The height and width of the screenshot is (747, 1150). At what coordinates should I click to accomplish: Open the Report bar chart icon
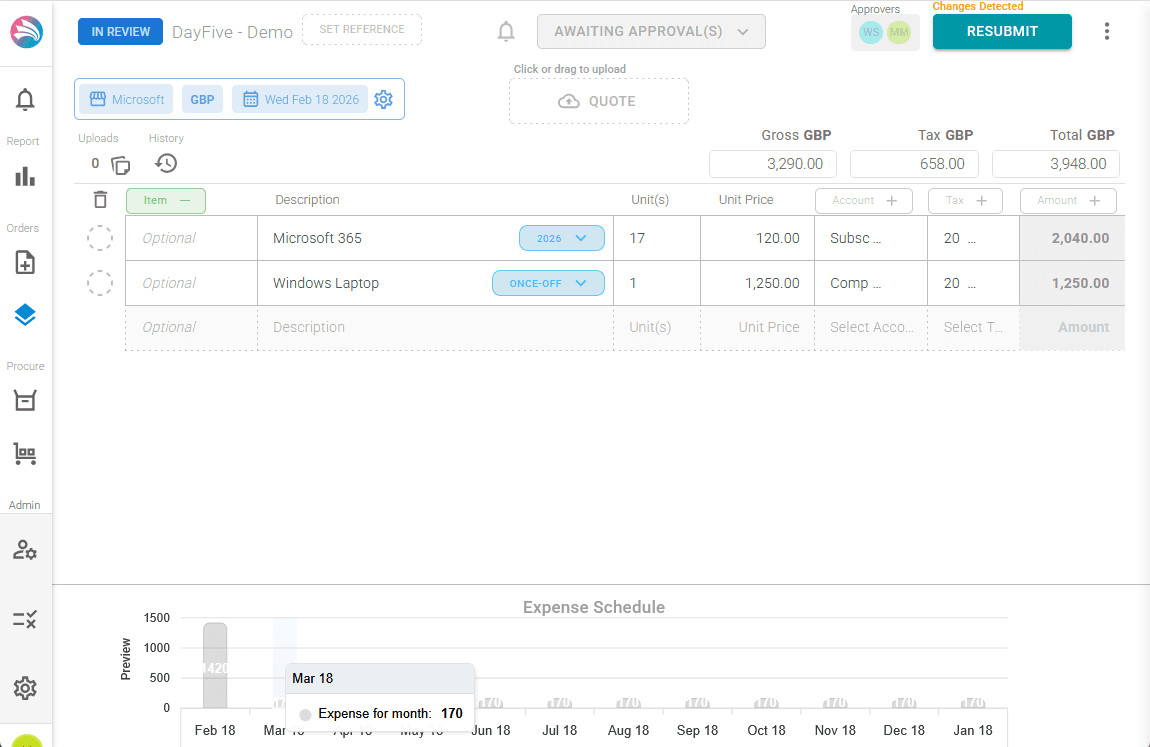click(25, 177)
